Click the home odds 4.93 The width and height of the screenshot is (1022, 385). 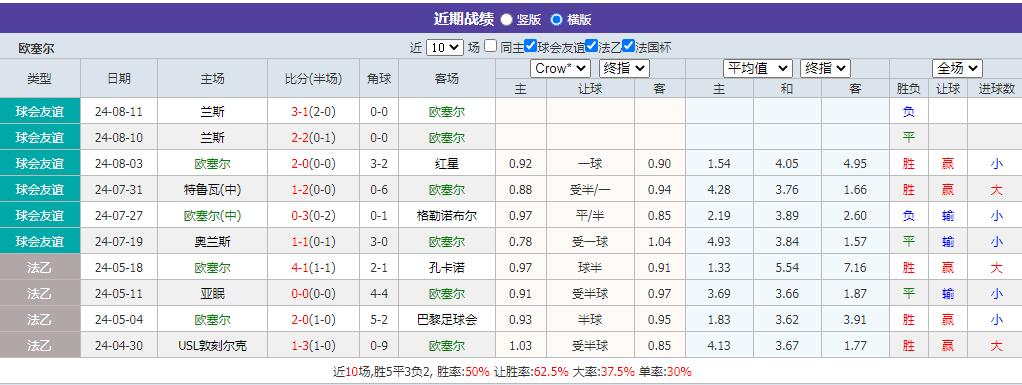719,242
